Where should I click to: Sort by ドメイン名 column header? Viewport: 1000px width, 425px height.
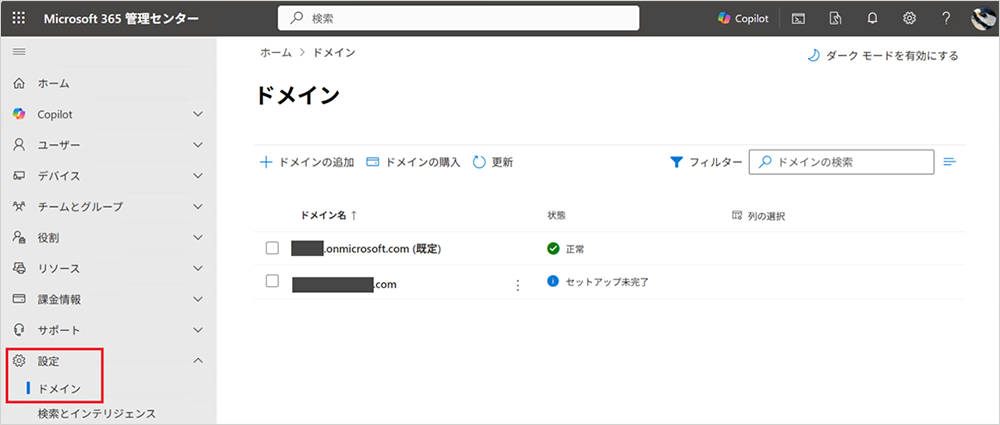tap(328, 216)
